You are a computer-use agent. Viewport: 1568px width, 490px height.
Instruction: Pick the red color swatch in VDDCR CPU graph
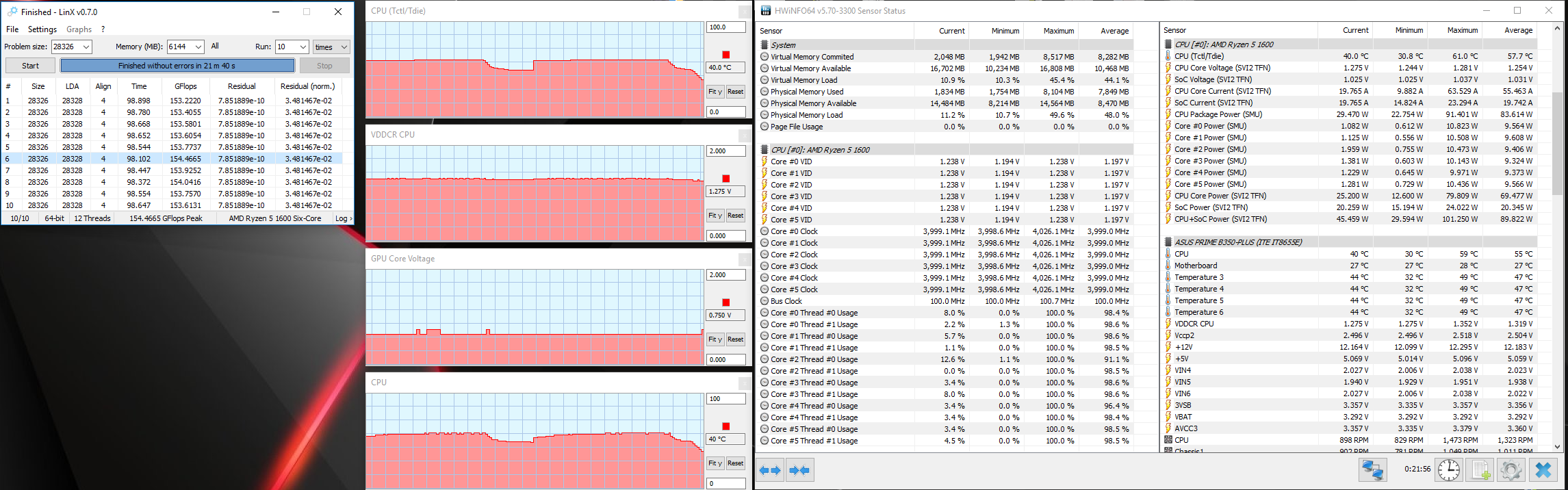point(726,179)
